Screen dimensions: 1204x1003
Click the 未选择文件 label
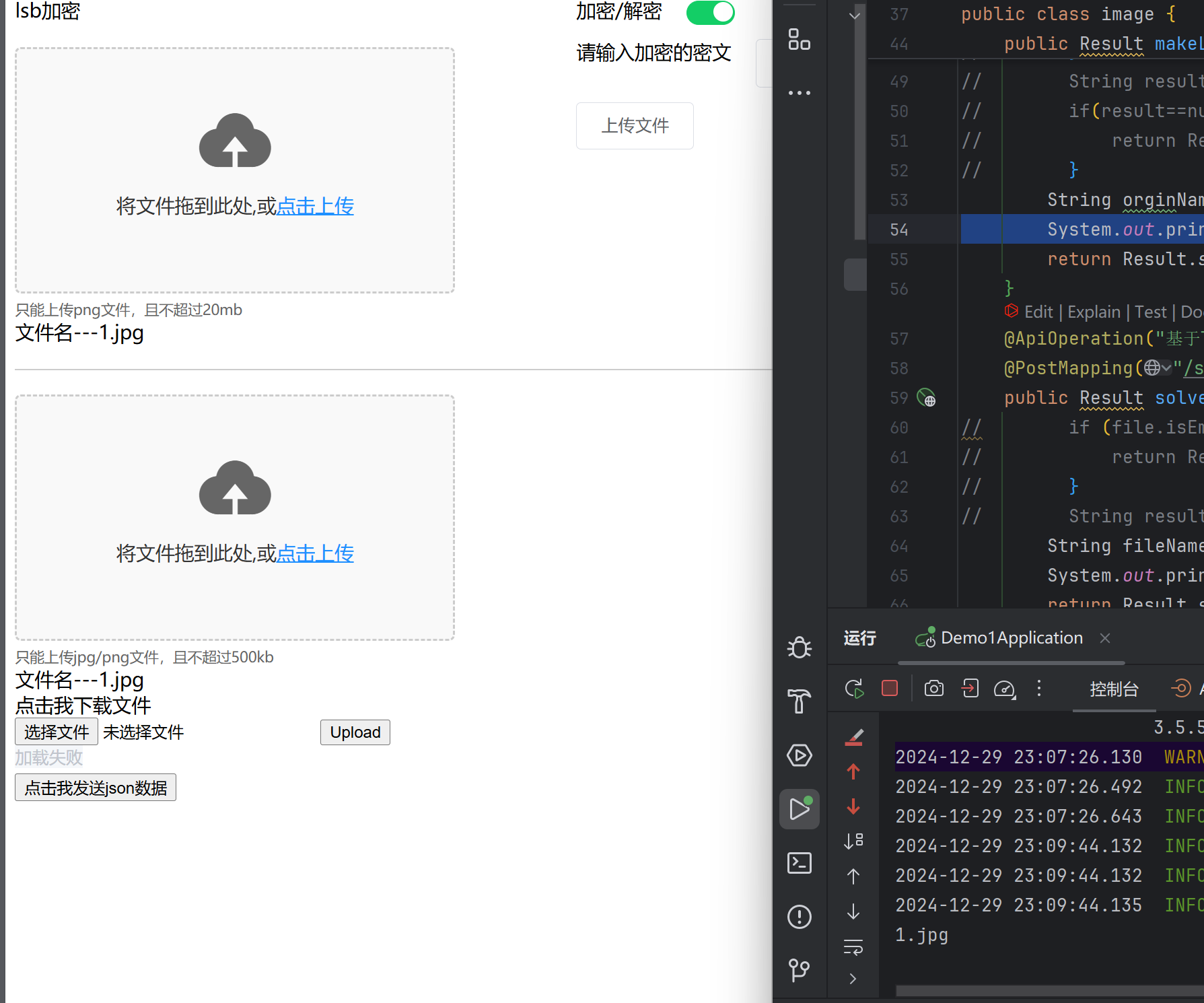click(143, 732)
